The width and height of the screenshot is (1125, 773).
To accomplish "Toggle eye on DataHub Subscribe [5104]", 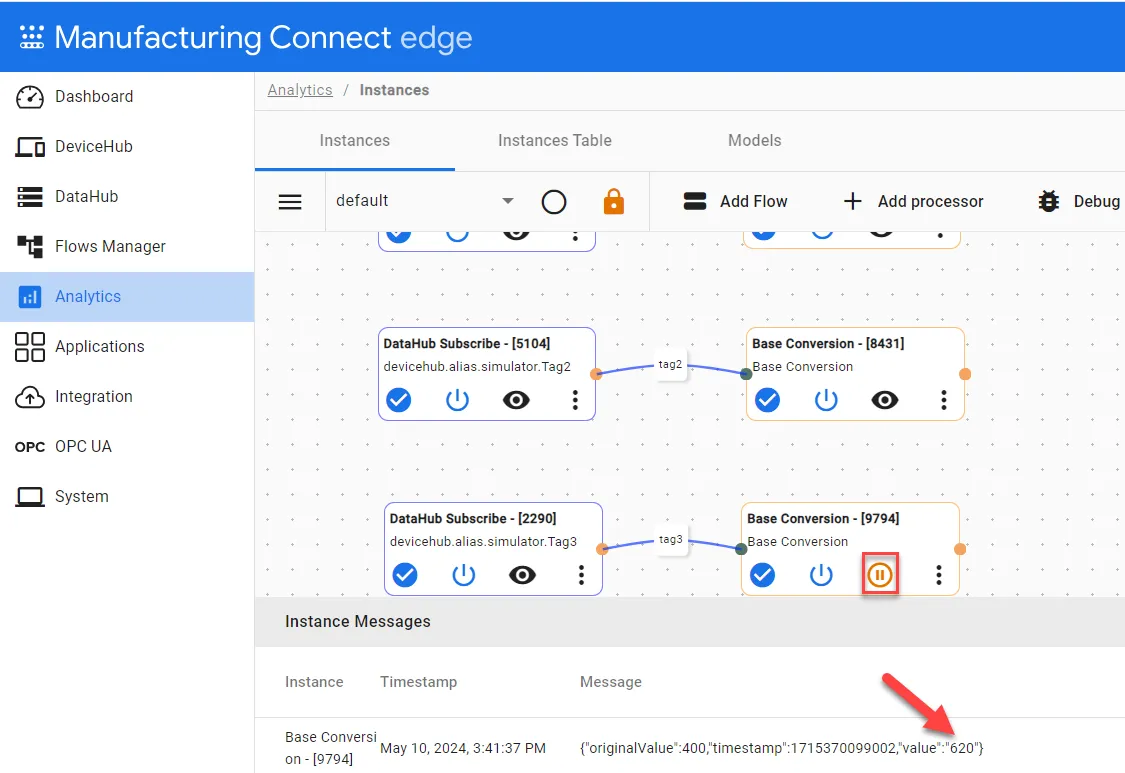I will coord(516,400).
